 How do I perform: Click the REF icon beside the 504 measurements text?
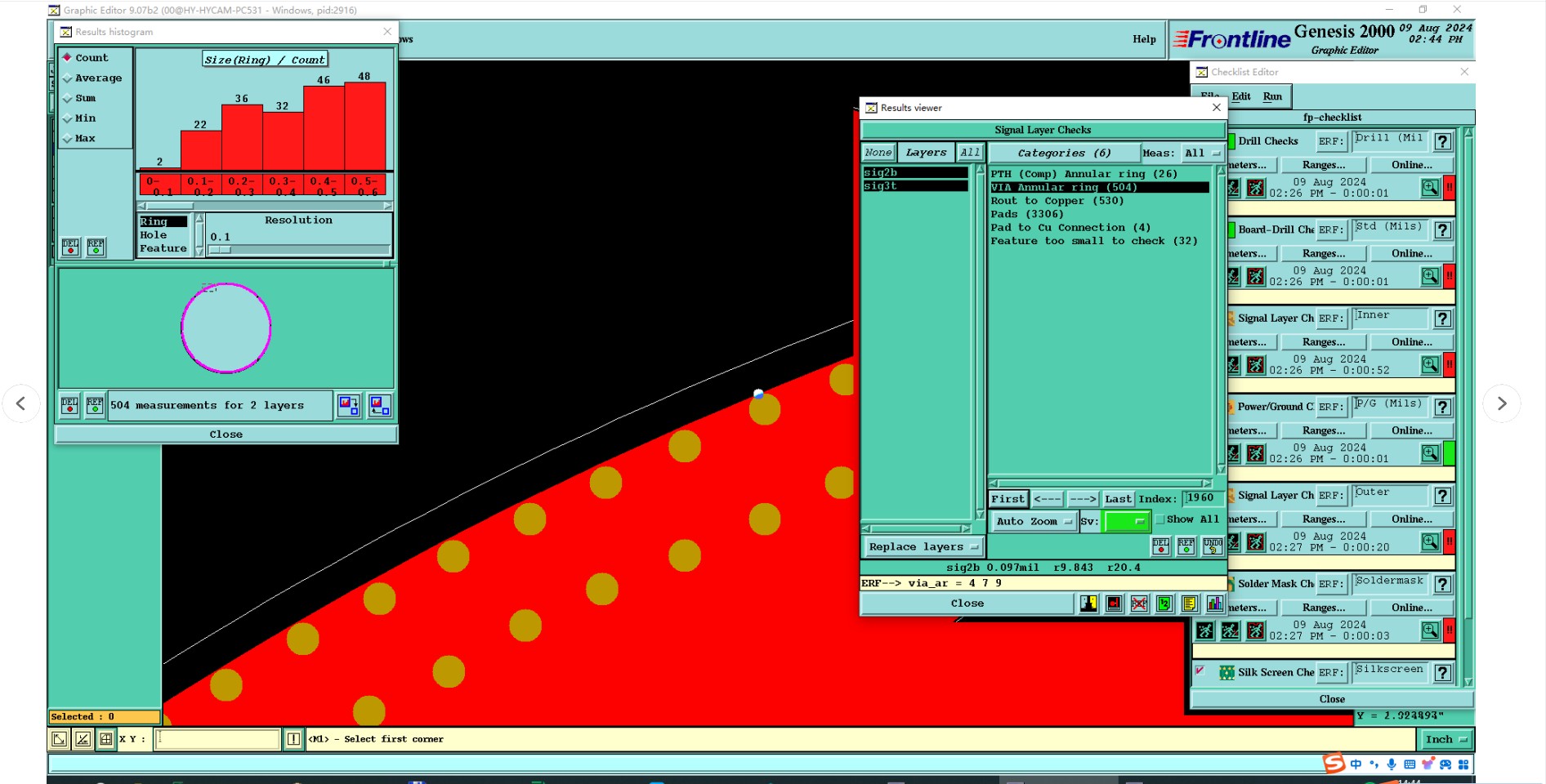(x=95, y=405)
